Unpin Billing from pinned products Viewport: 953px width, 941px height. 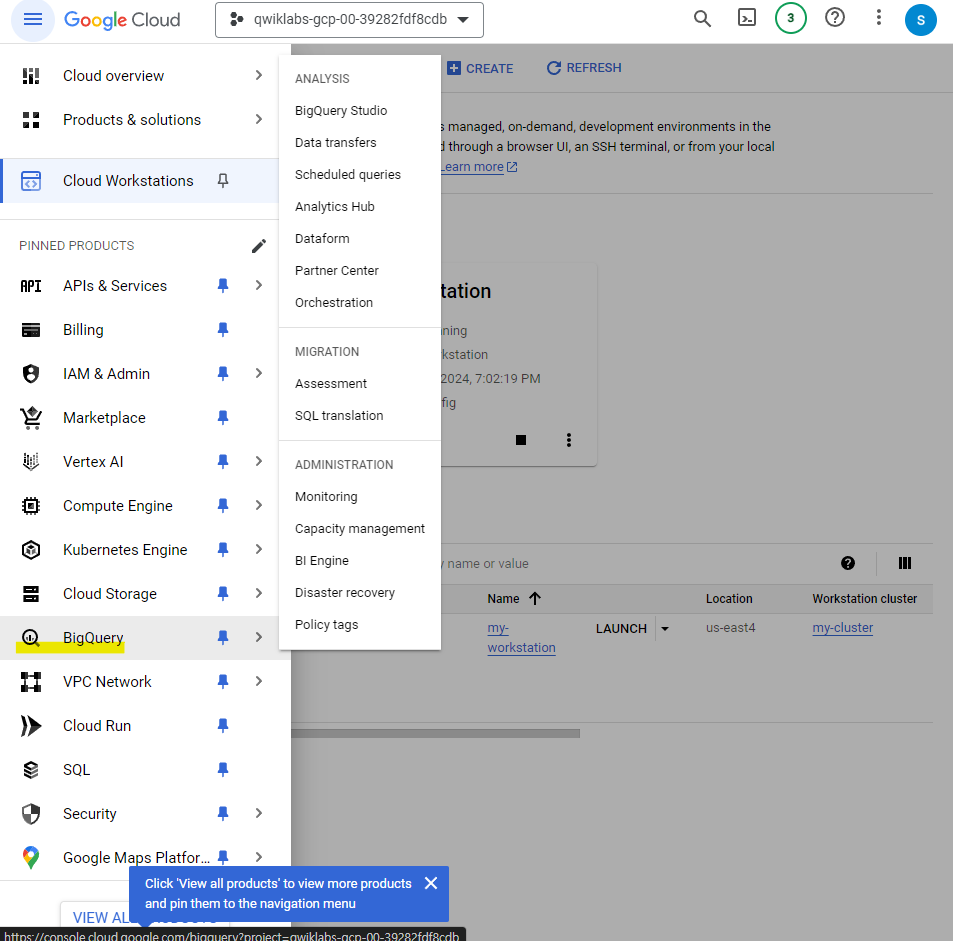(223, 330)
